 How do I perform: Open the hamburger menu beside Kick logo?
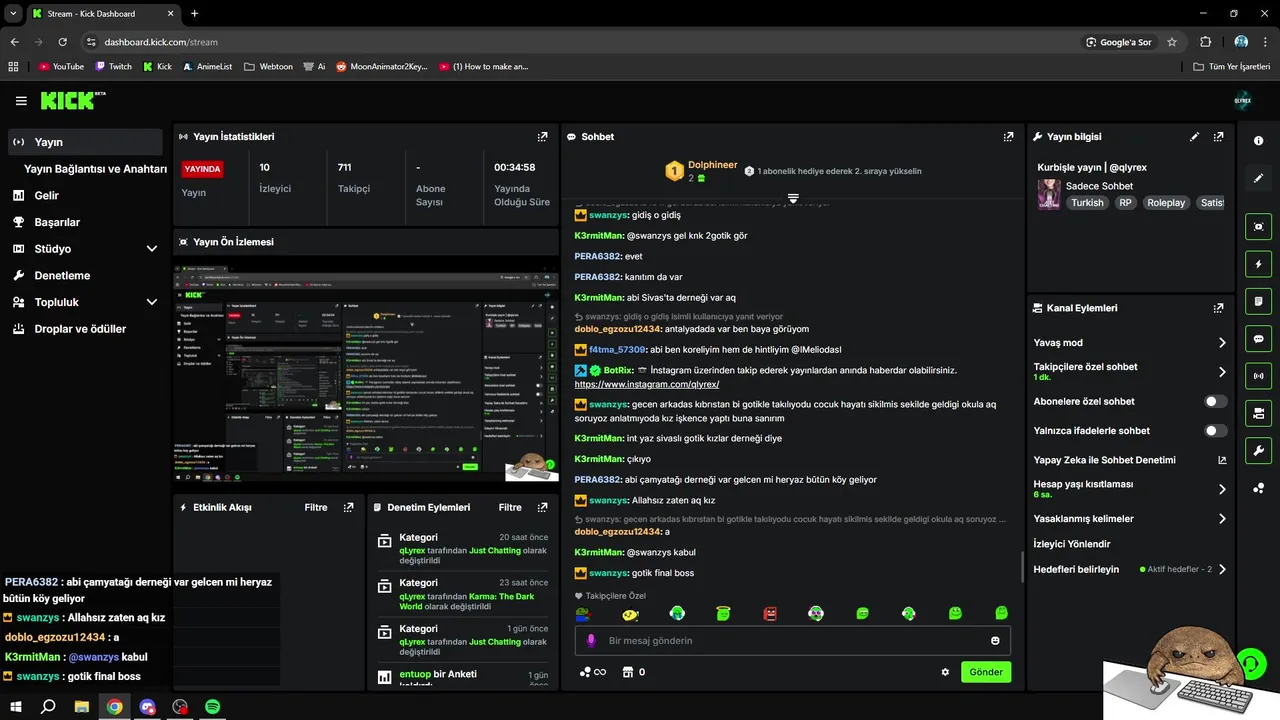pyautogui.click(x=21, y=101)
